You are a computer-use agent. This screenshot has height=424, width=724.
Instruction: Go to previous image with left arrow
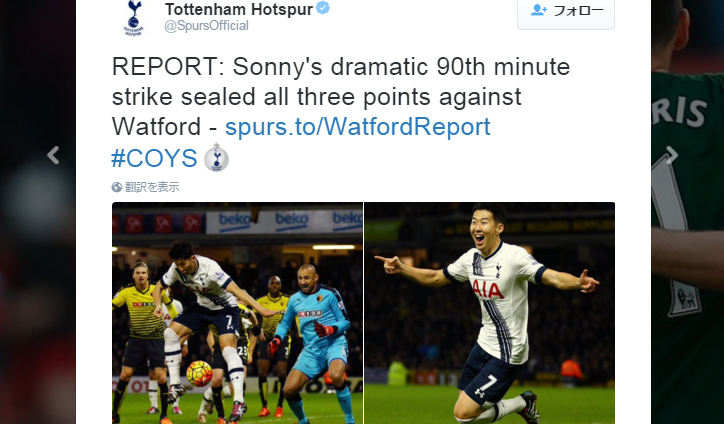(x=53, y=155)
